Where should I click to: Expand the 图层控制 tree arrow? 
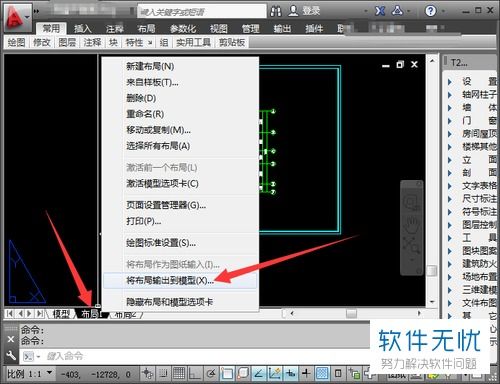tap(450, 225)
